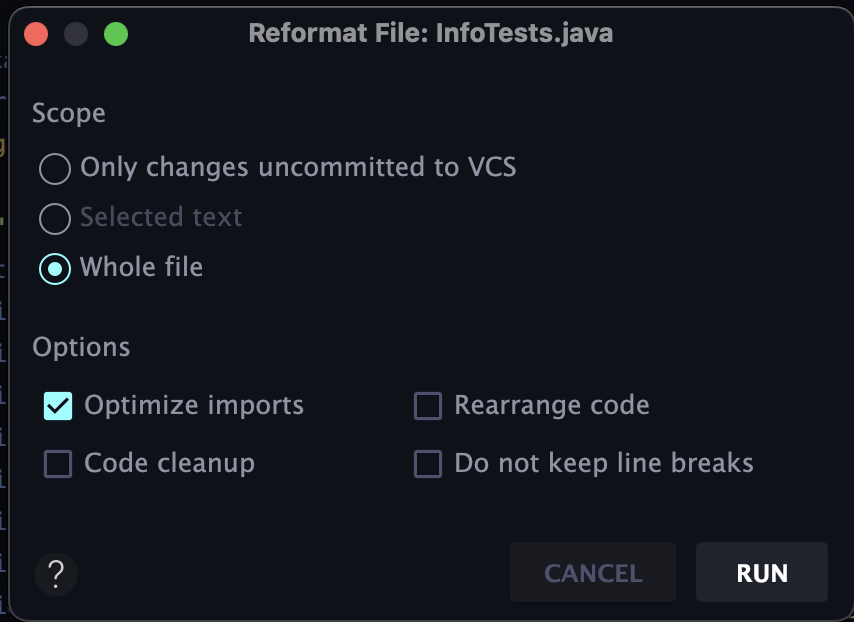Viewport: 854px width, 622px height.
Task: Click the gray minimize window button
Action: pos(76,34)
